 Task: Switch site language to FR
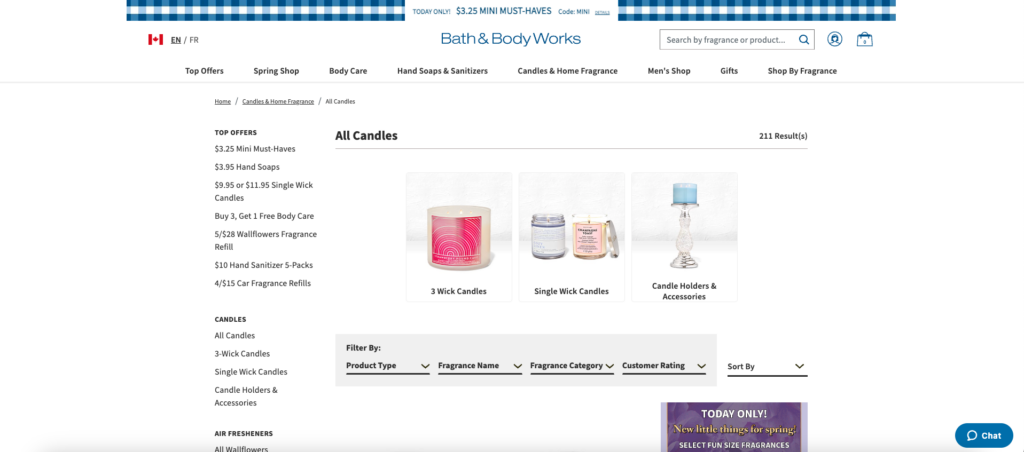[x=194, y=40]
